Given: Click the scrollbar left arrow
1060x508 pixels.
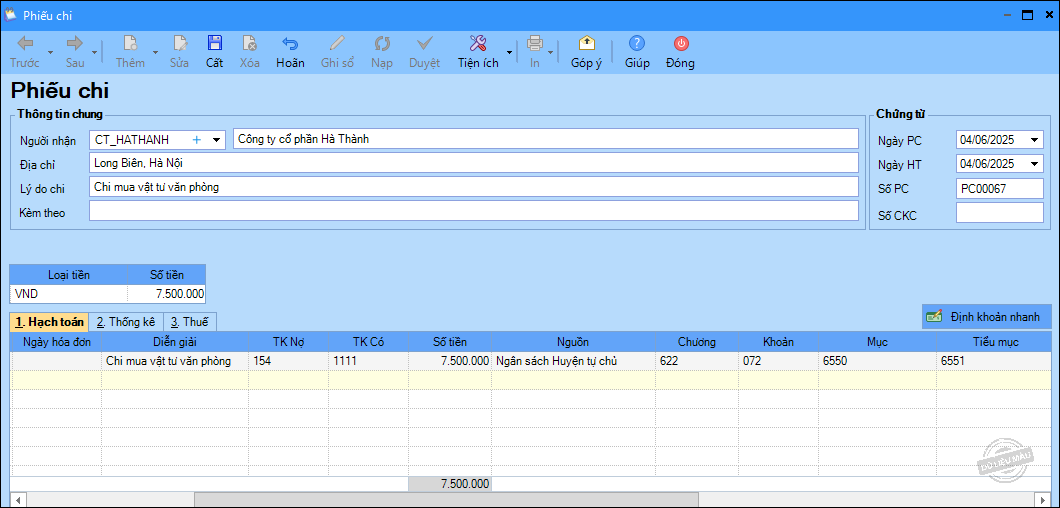Looking at the screenshot, I should (18, 500).
